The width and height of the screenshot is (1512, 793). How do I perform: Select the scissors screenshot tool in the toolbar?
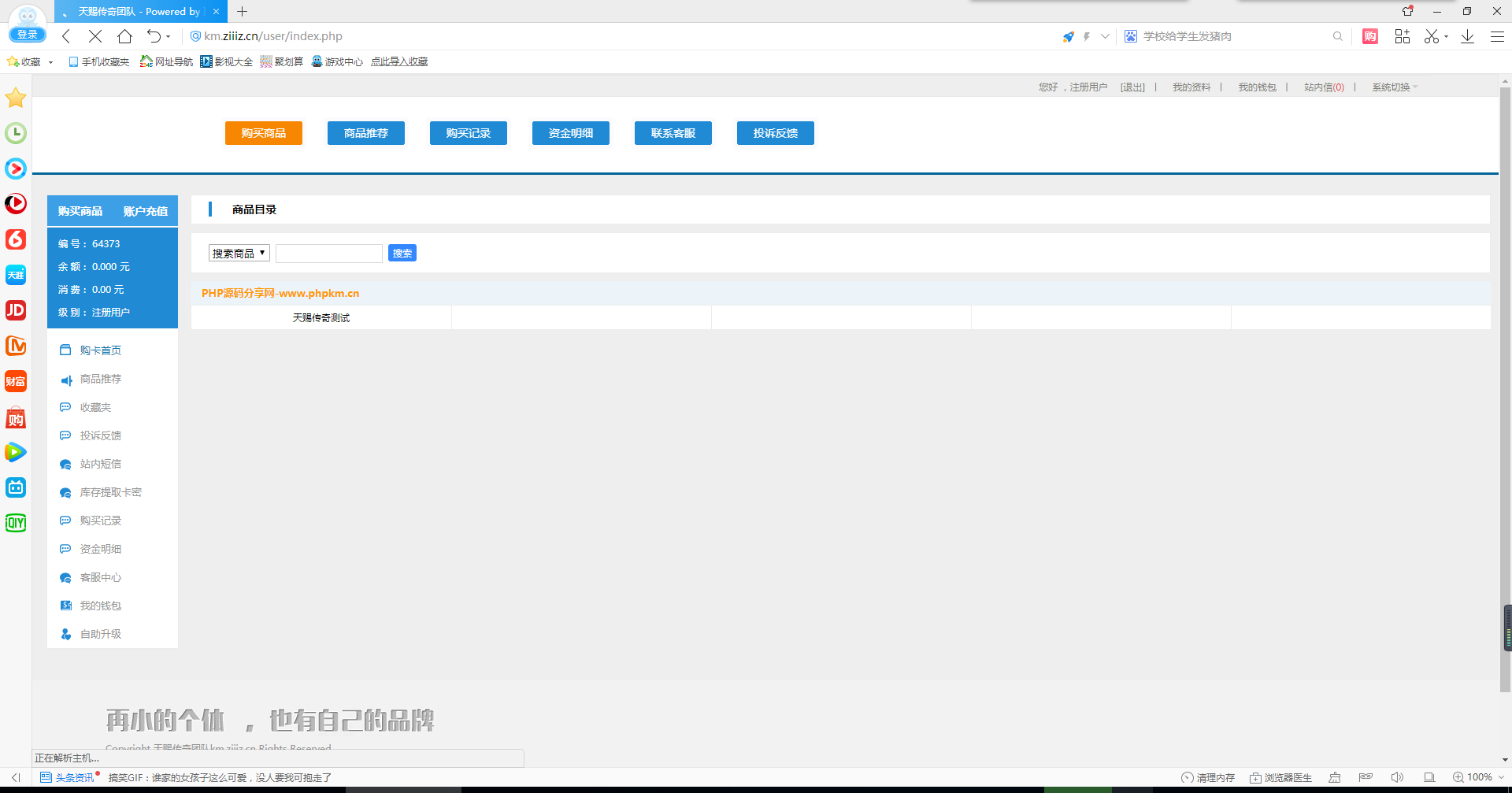coord(1431,36)
